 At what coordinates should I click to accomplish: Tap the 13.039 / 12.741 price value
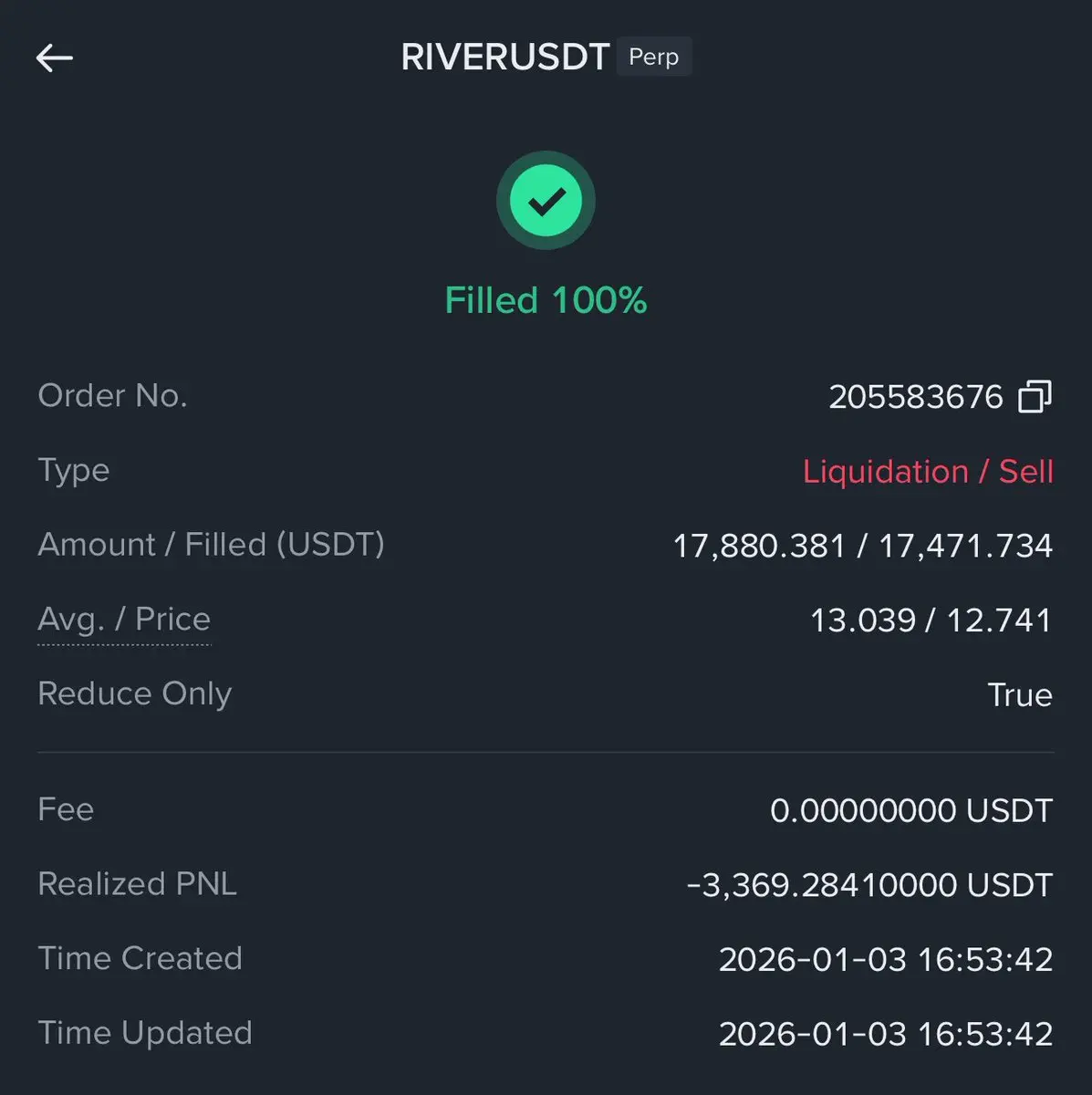931,620
